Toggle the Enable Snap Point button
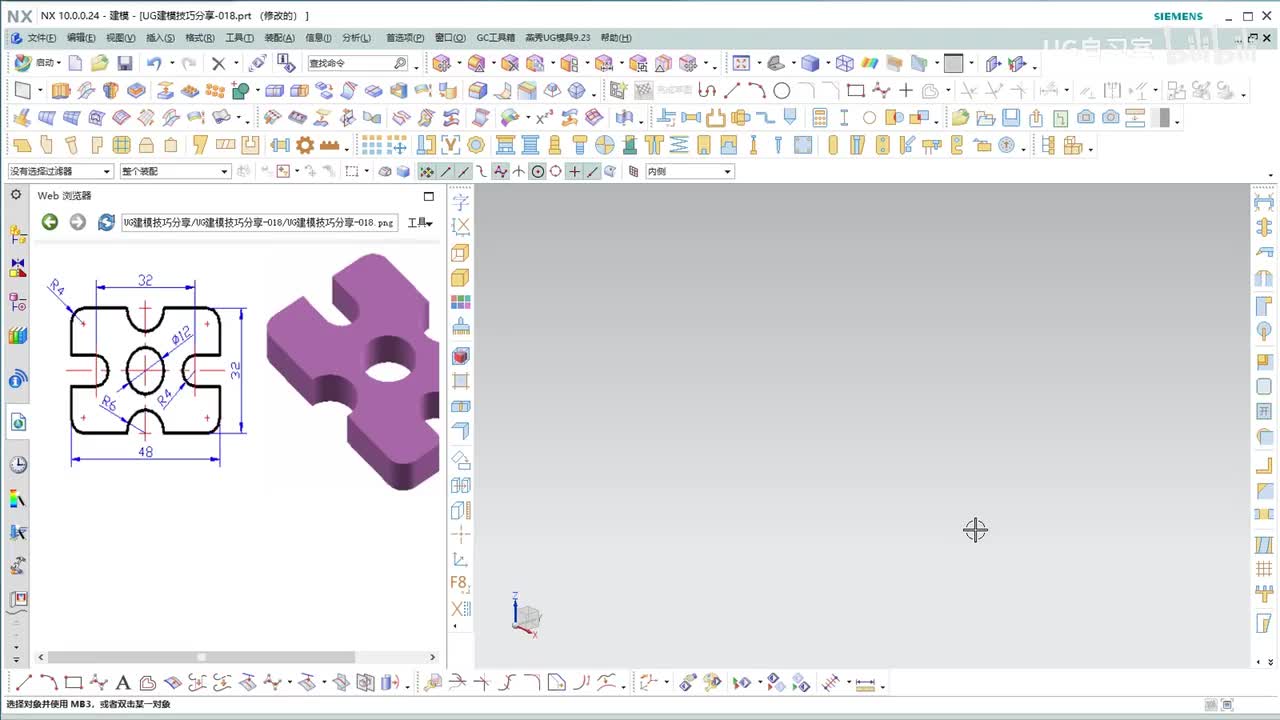This screenshot has height=720, width=1280. click(x=427, y=172)
